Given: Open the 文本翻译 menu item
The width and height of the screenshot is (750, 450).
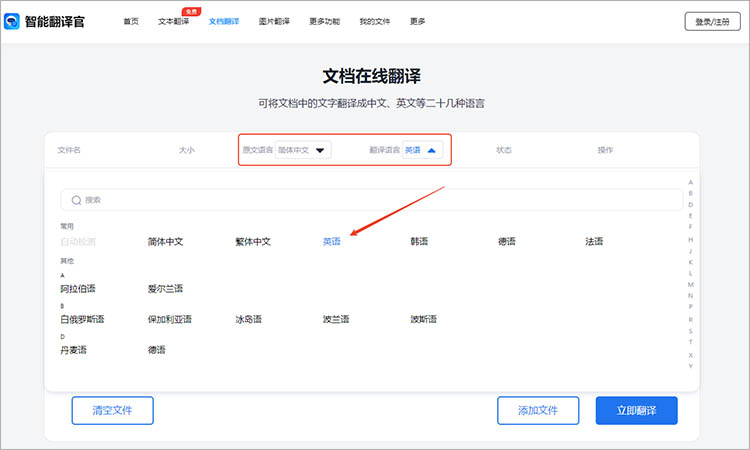Looking at the screenshot, I should tap(173, 21).
